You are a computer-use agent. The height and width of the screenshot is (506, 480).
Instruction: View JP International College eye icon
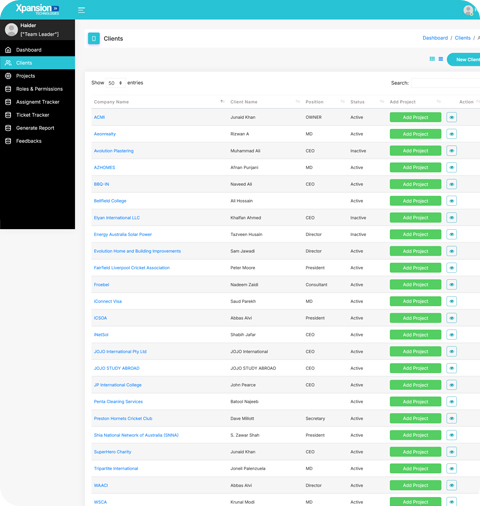451,385
